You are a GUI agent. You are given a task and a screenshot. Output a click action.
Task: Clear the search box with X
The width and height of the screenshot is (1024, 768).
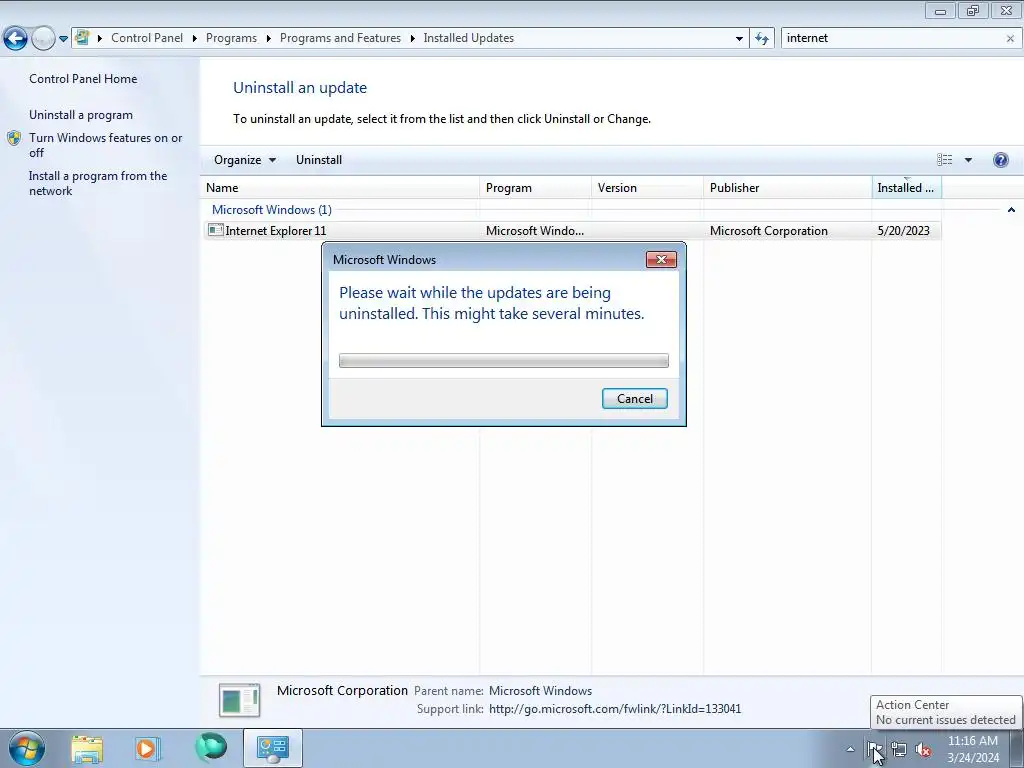point(1010,39)
